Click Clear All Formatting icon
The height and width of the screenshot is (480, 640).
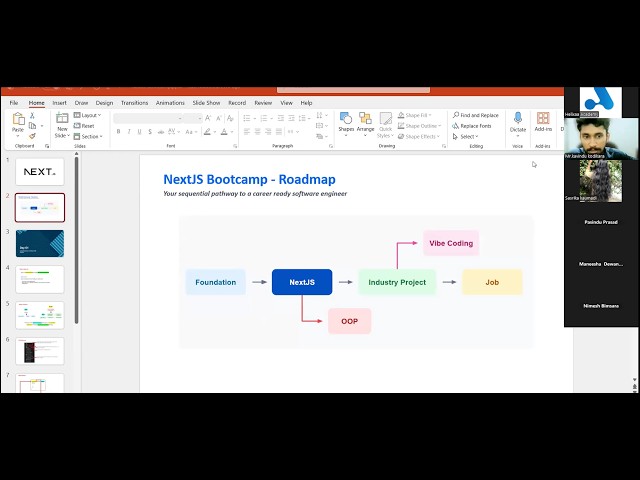[230, 118]
